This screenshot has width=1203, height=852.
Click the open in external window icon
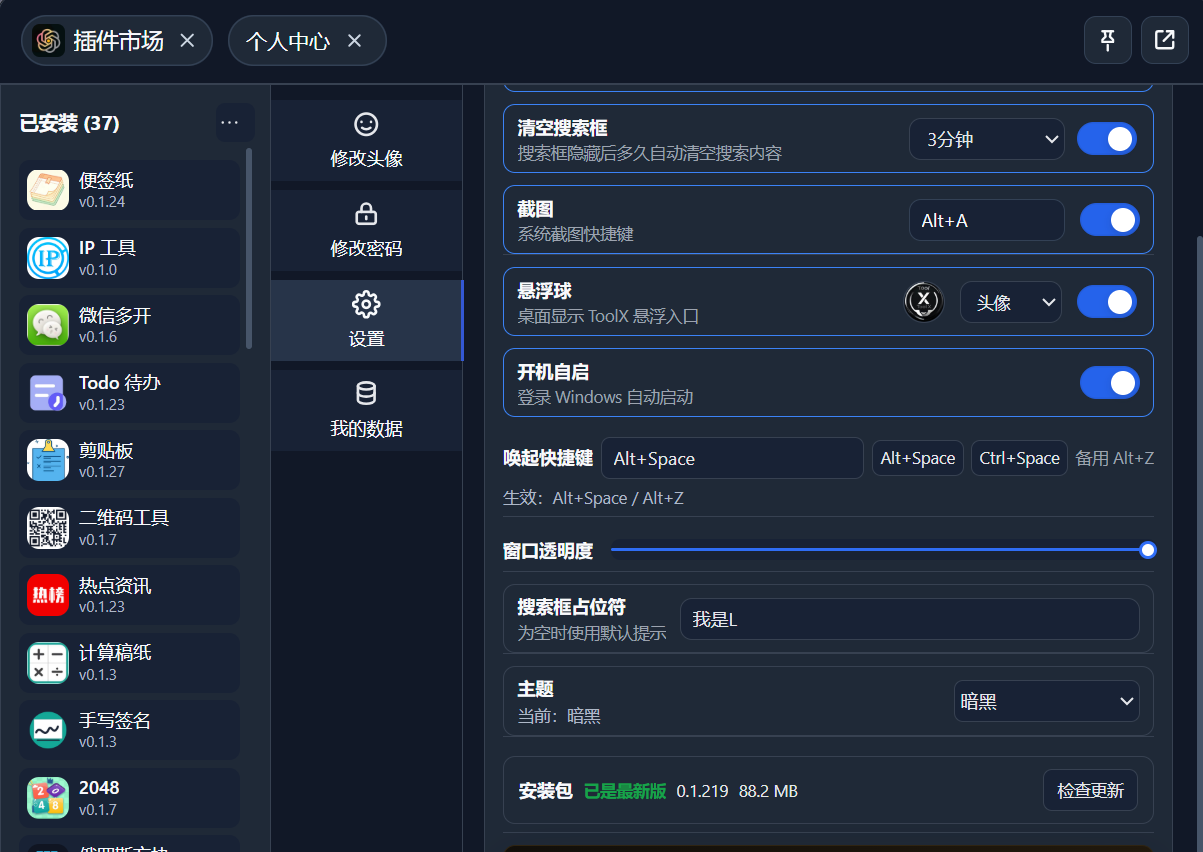pos(1164,40)
